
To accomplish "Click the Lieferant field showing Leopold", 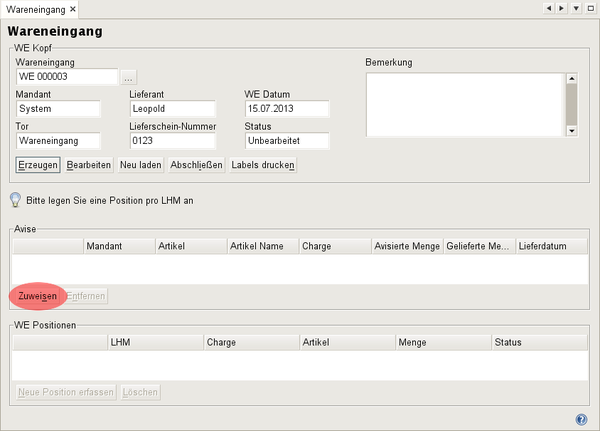I will coord(173,109).
